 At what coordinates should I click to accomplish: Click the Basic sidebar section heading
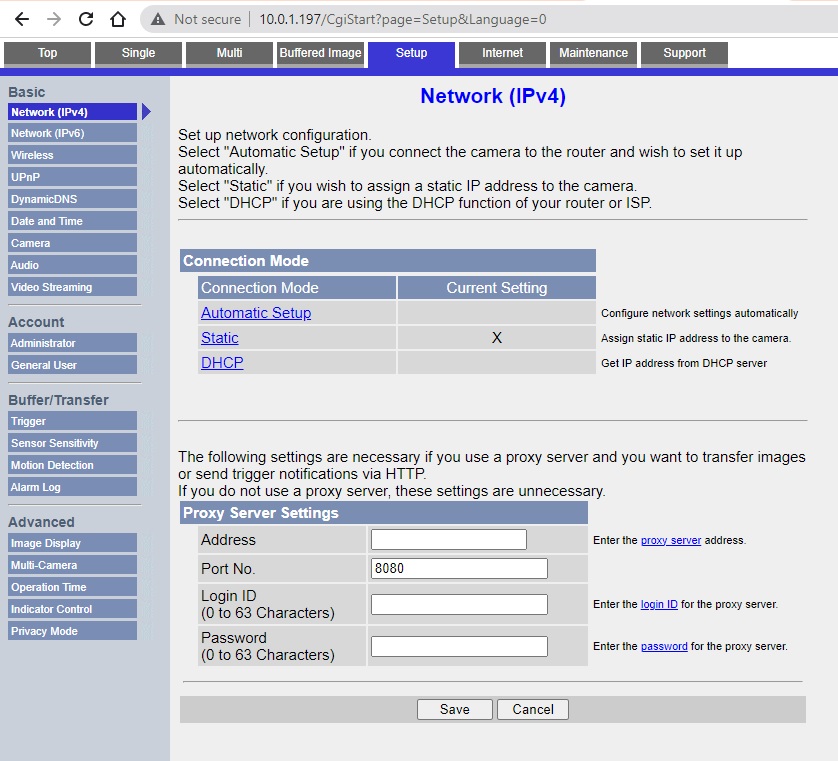[27, 92]
